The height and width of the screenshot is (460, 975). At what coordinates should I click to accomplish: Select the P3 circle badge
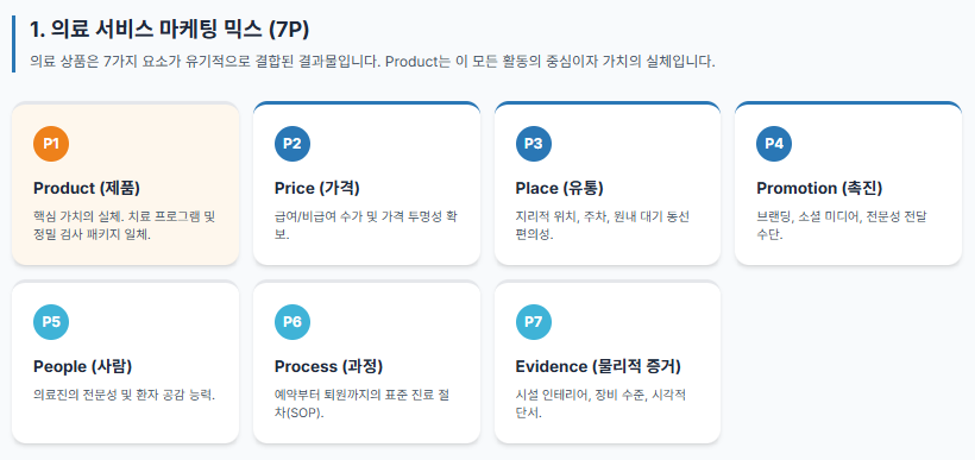(x=534, y=144)
